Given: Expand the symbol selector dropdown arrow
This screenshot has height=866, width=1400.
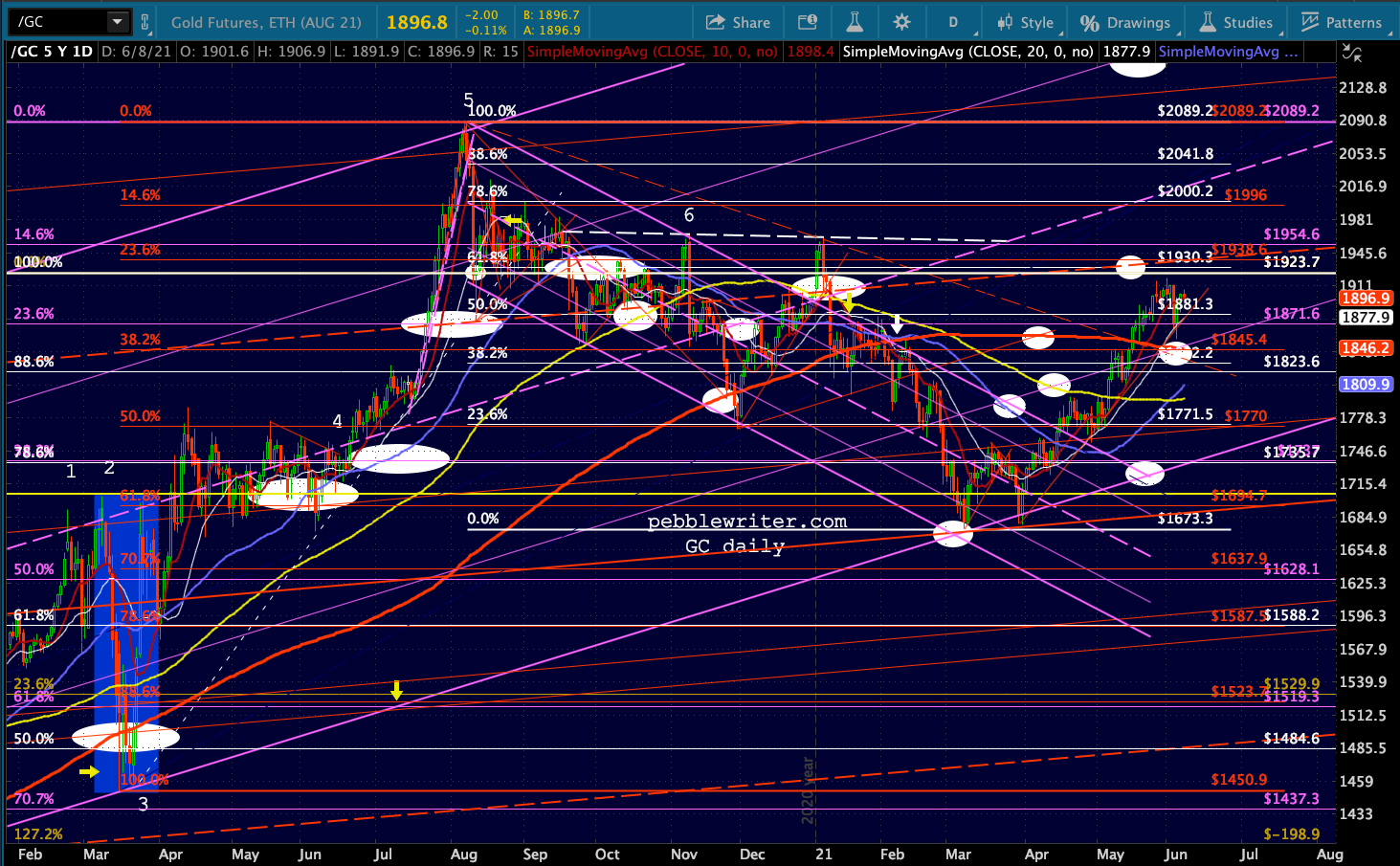Looking at the screenshot, I should [117, 21].
